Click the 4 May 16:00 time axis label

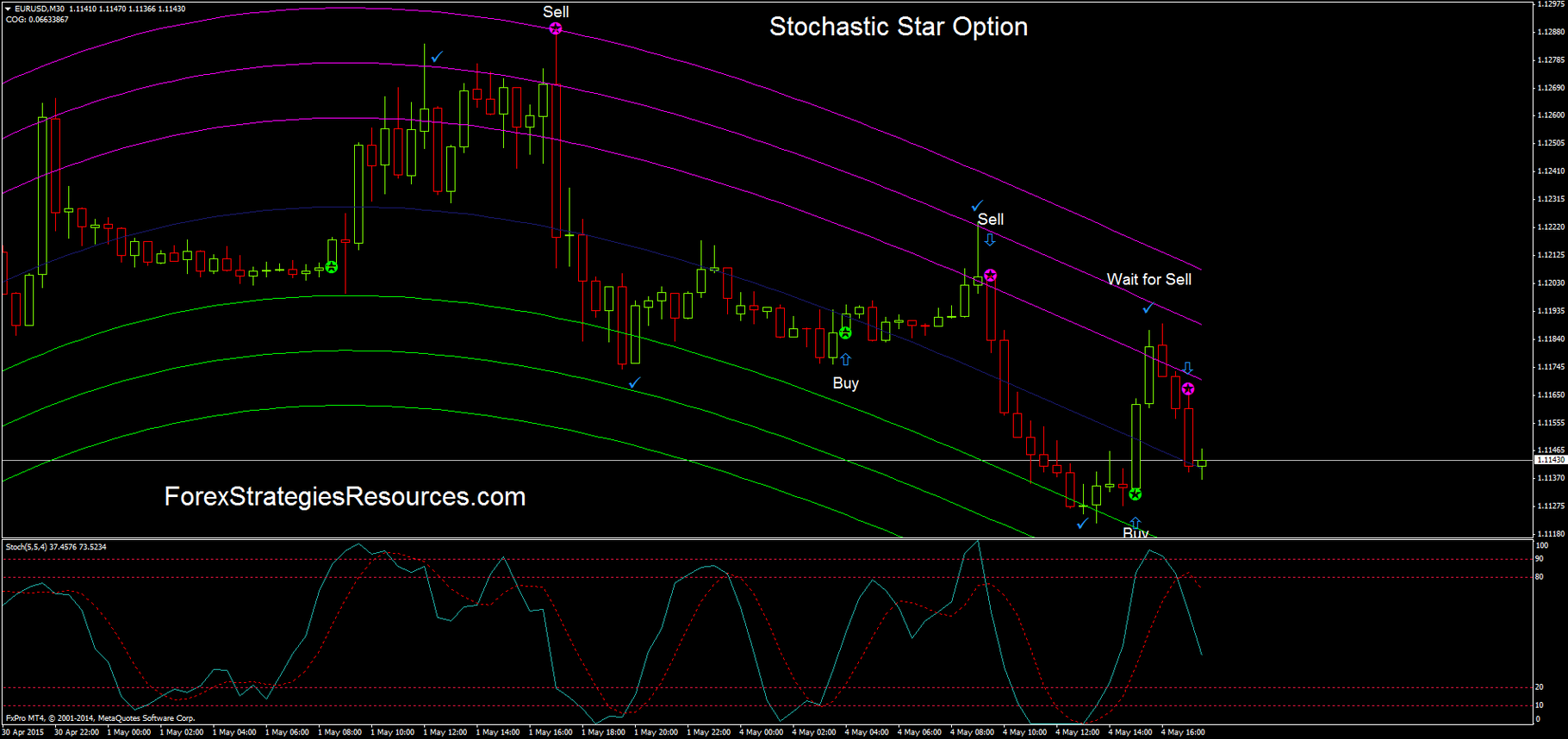tap(1183, 732)
